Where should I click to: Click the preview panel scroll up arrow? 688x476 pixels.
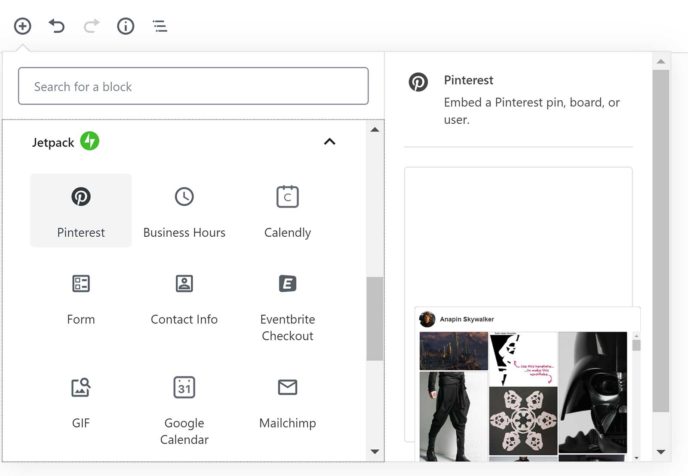tap(661, 62)
